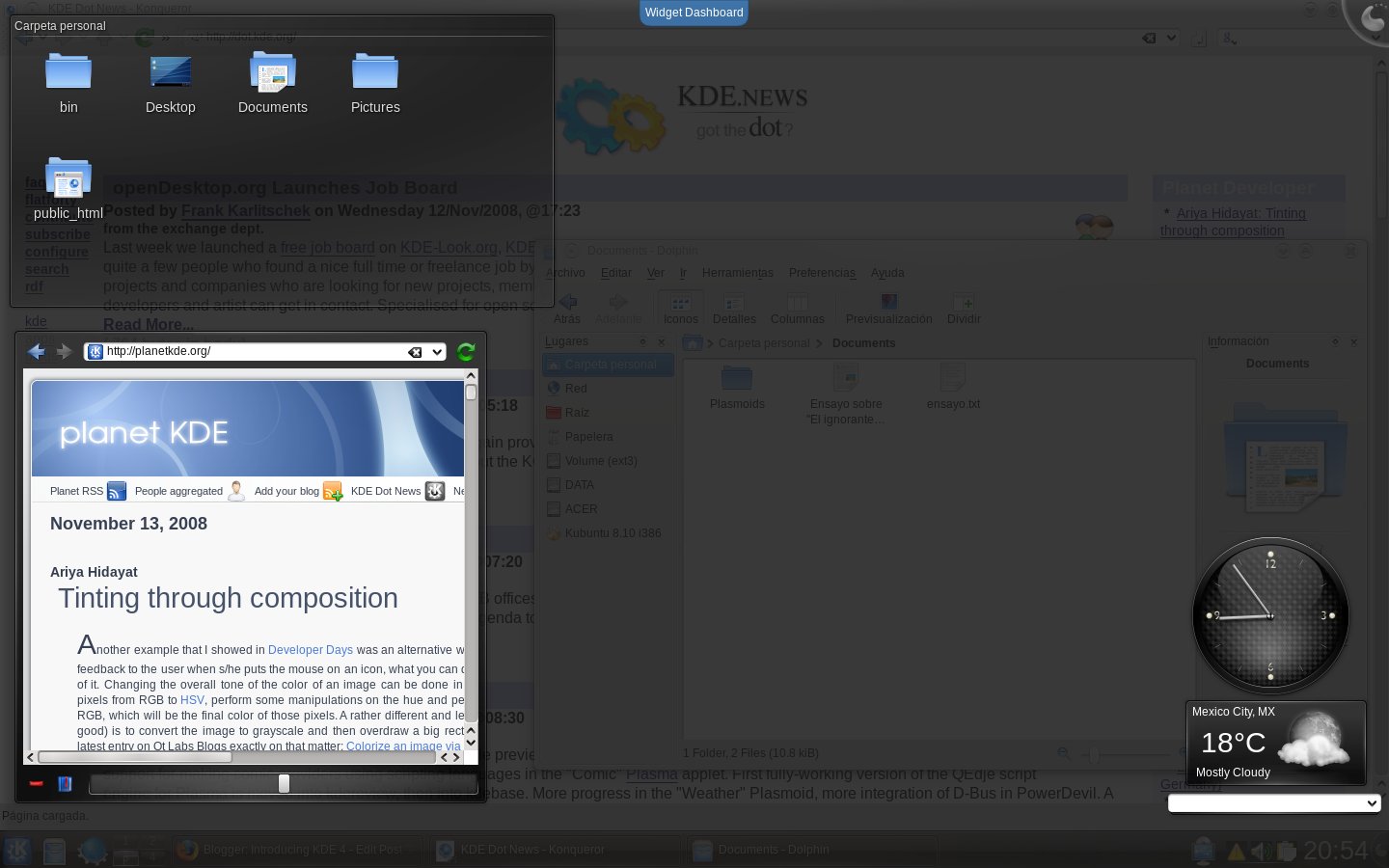This screenshot has height=868, width=1389.
Task: Click the 20:54 digital clock in the panel
Action: pos(1336,851)
